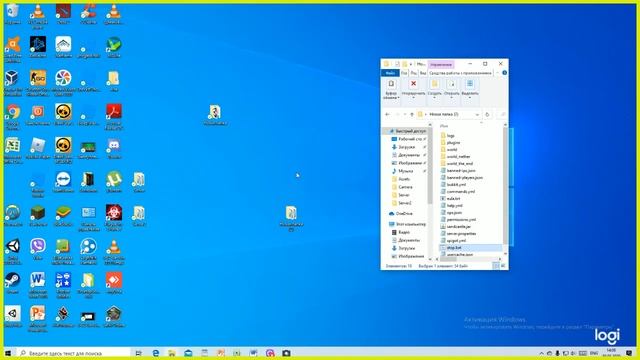Image resolution: width=640 pixels, height=360 pixels.
Task: Collapse the Explorer ribbon with the chevron
Action: point(498,73)
